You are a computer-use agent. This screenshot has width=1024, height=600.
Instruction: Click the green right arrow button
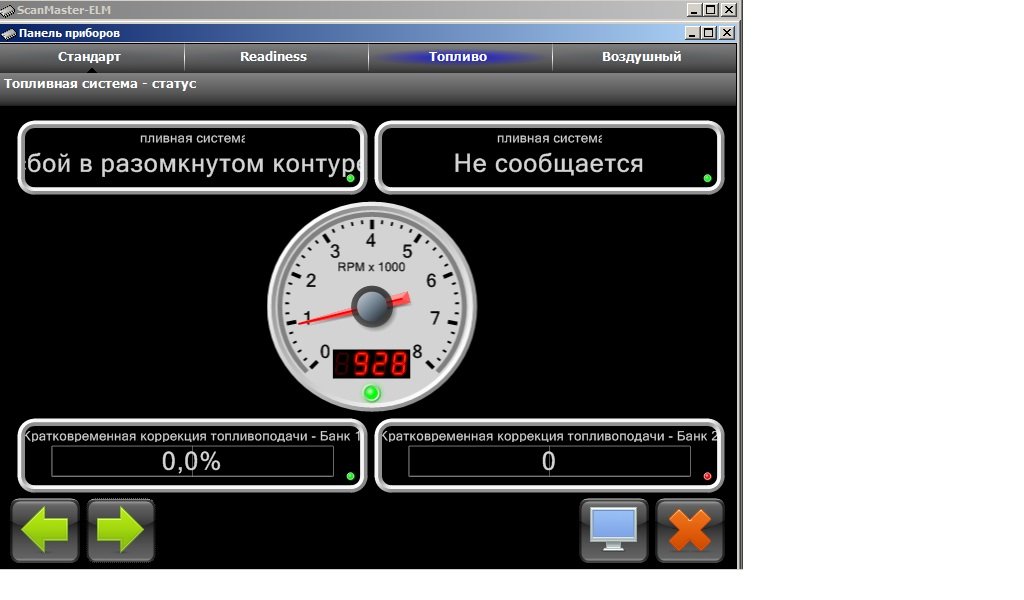[121, 530]
